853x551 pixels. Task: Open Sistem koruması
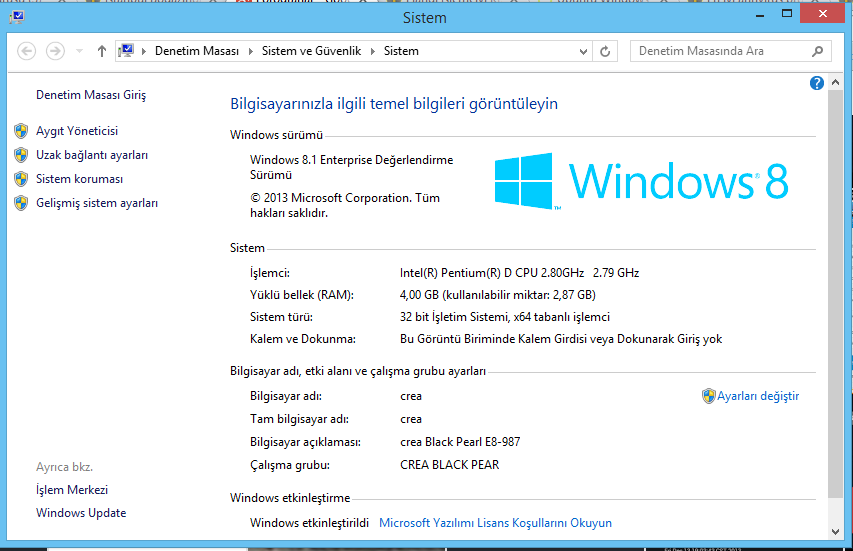click(79, 179)
